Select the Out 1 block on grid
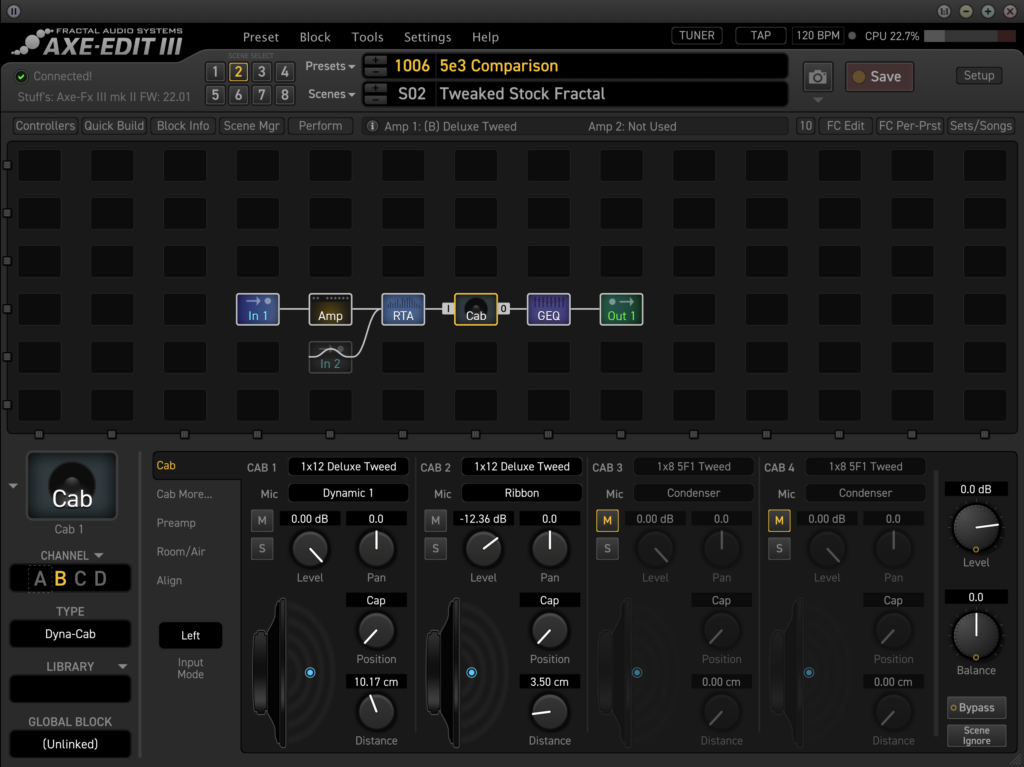 [621, 309]
